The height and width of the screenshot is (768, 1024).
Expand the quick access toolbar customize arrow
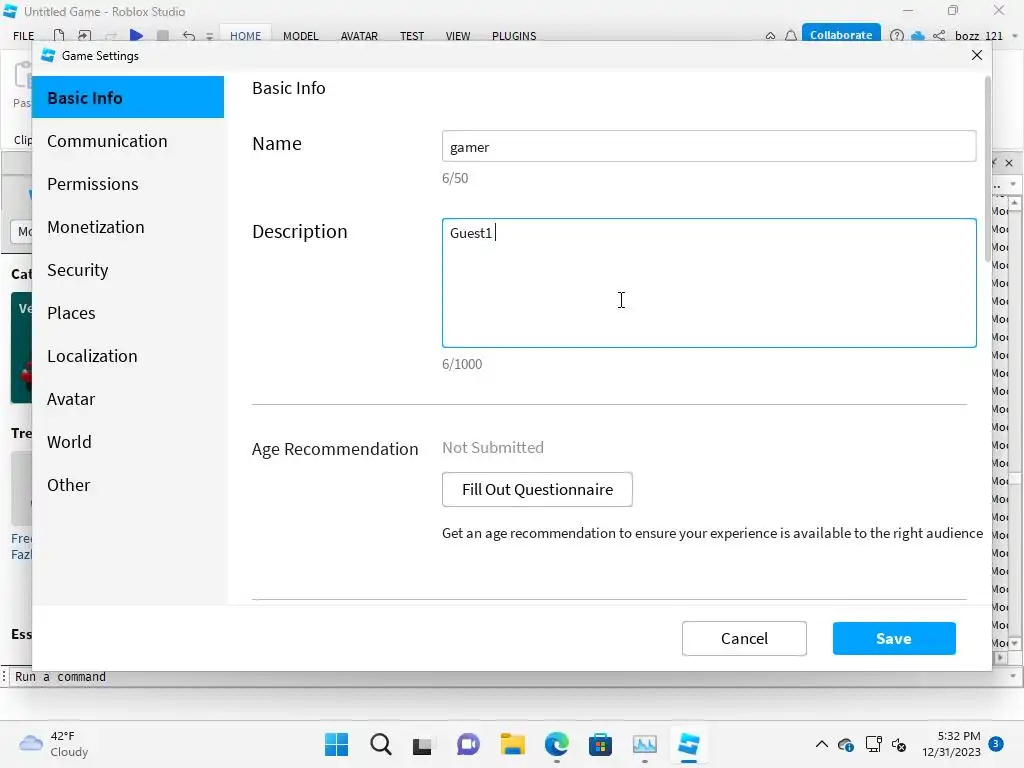pyautogui.click(x=210, y=37)
